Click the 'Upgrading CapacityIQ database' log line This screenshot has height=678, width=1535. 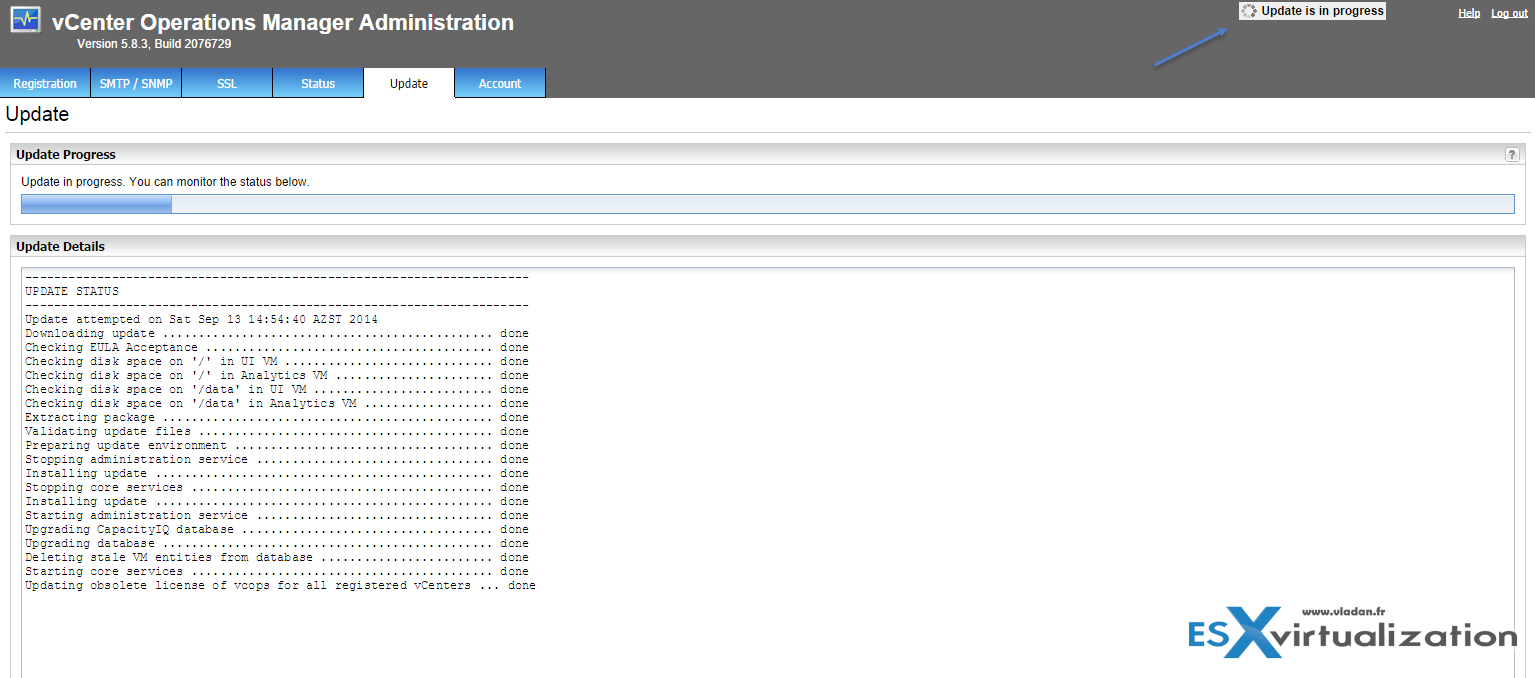point(277,529)
